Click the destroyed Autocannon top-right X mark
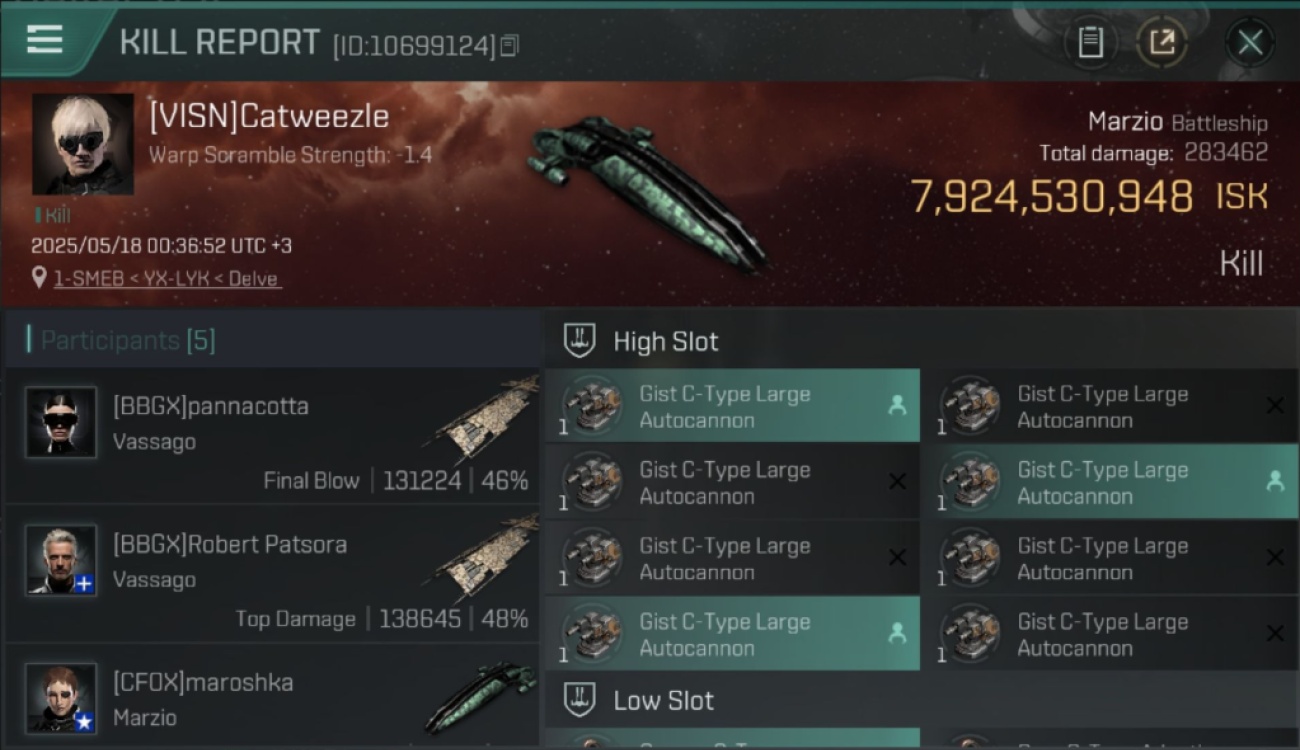The height and width of the screenshot is (750, 1300). [1275, 406]
